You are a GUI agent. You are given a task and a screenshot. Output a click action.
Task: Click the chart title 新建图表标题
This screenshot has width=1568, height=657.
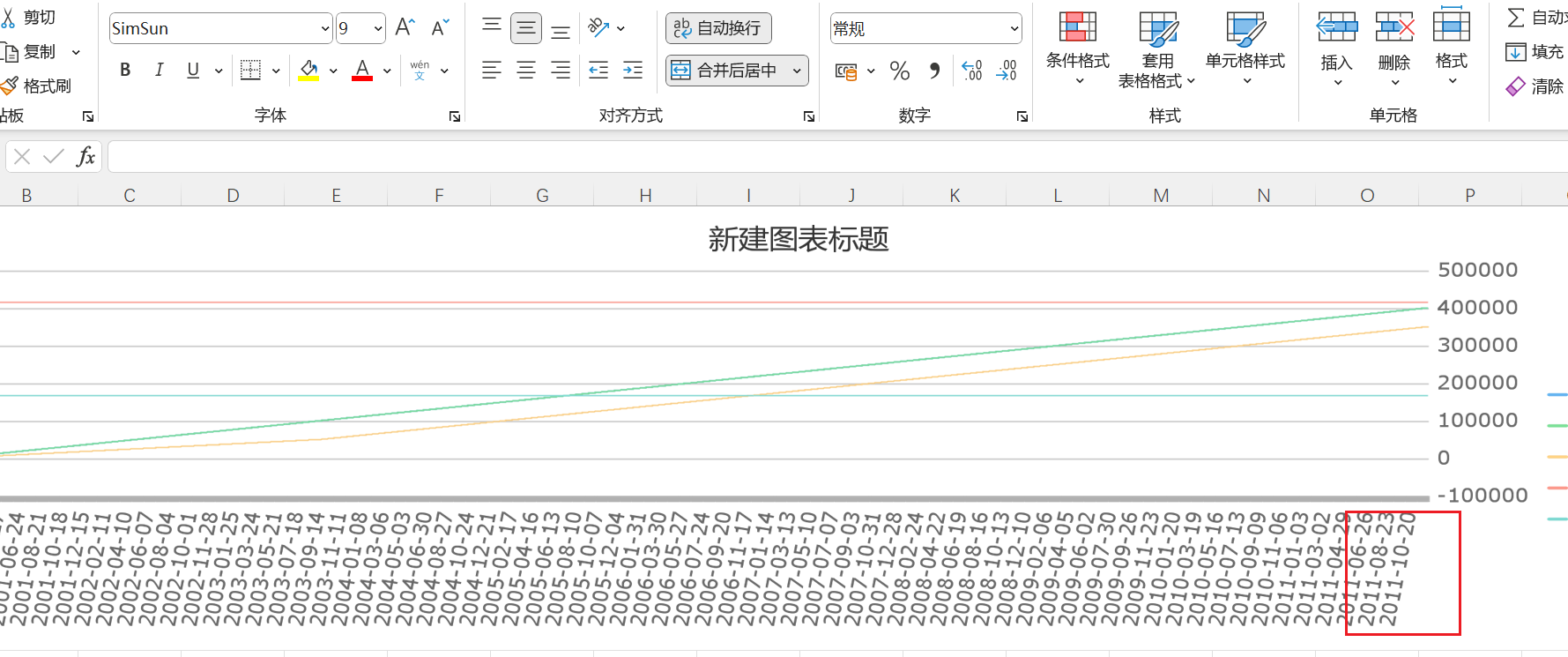pyautogui.click(x=799, y=239)
